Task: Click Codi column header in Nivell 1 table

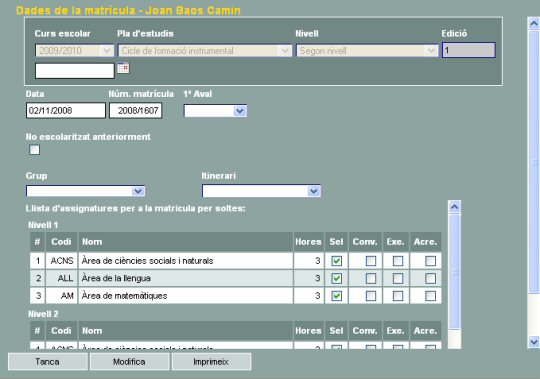Action: [x=61, y=242]
